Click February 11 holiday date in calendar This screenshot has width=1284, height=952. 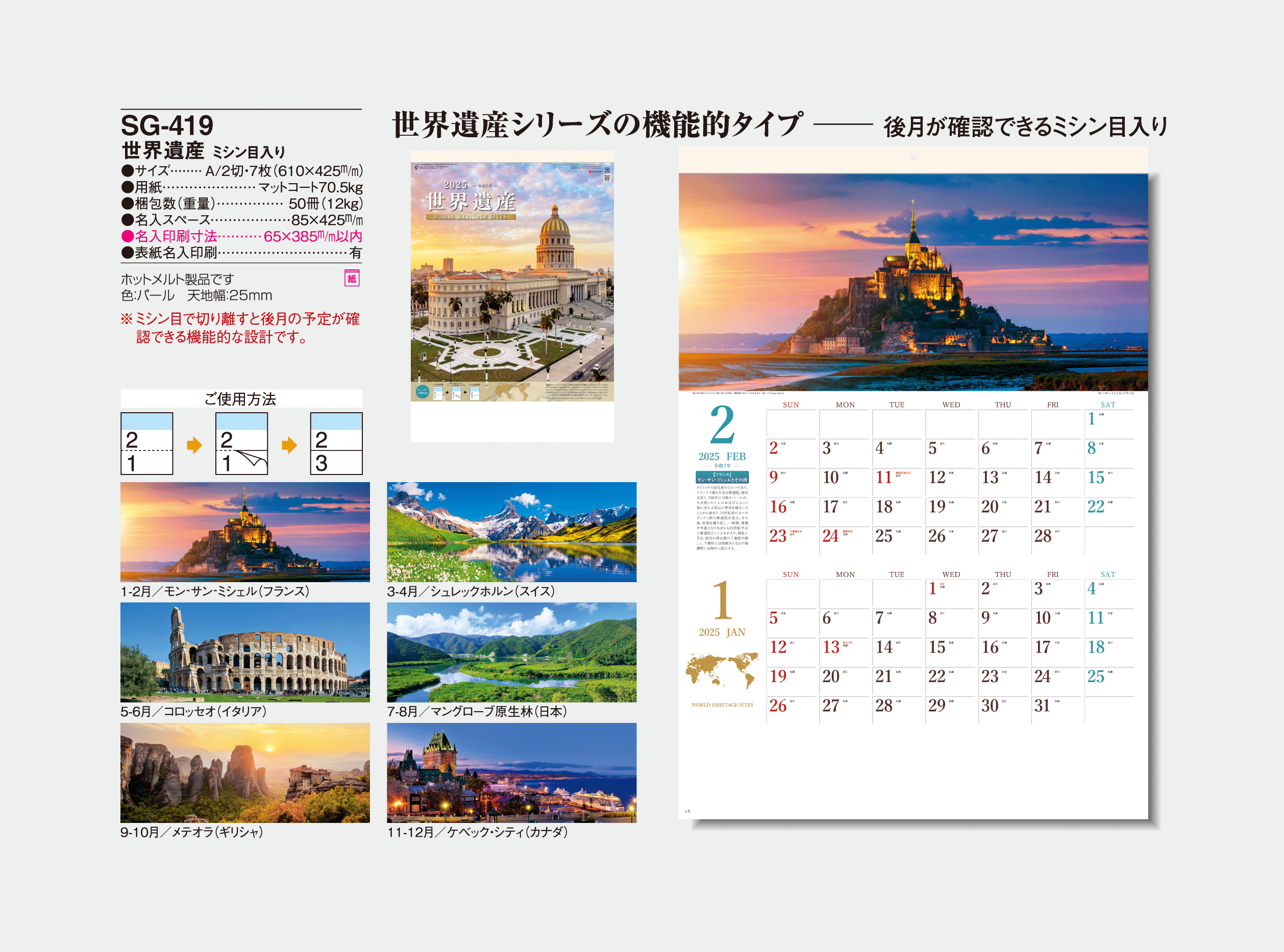tap(883, 477)
